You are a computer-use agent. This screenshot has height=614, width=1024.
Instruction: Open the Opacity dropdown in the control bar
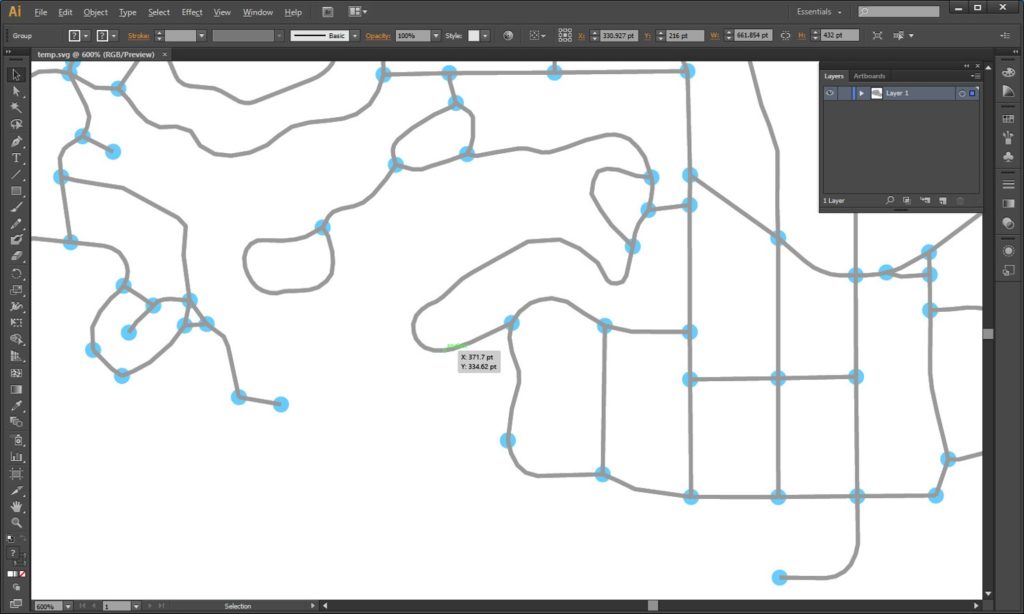click(436, 35)
